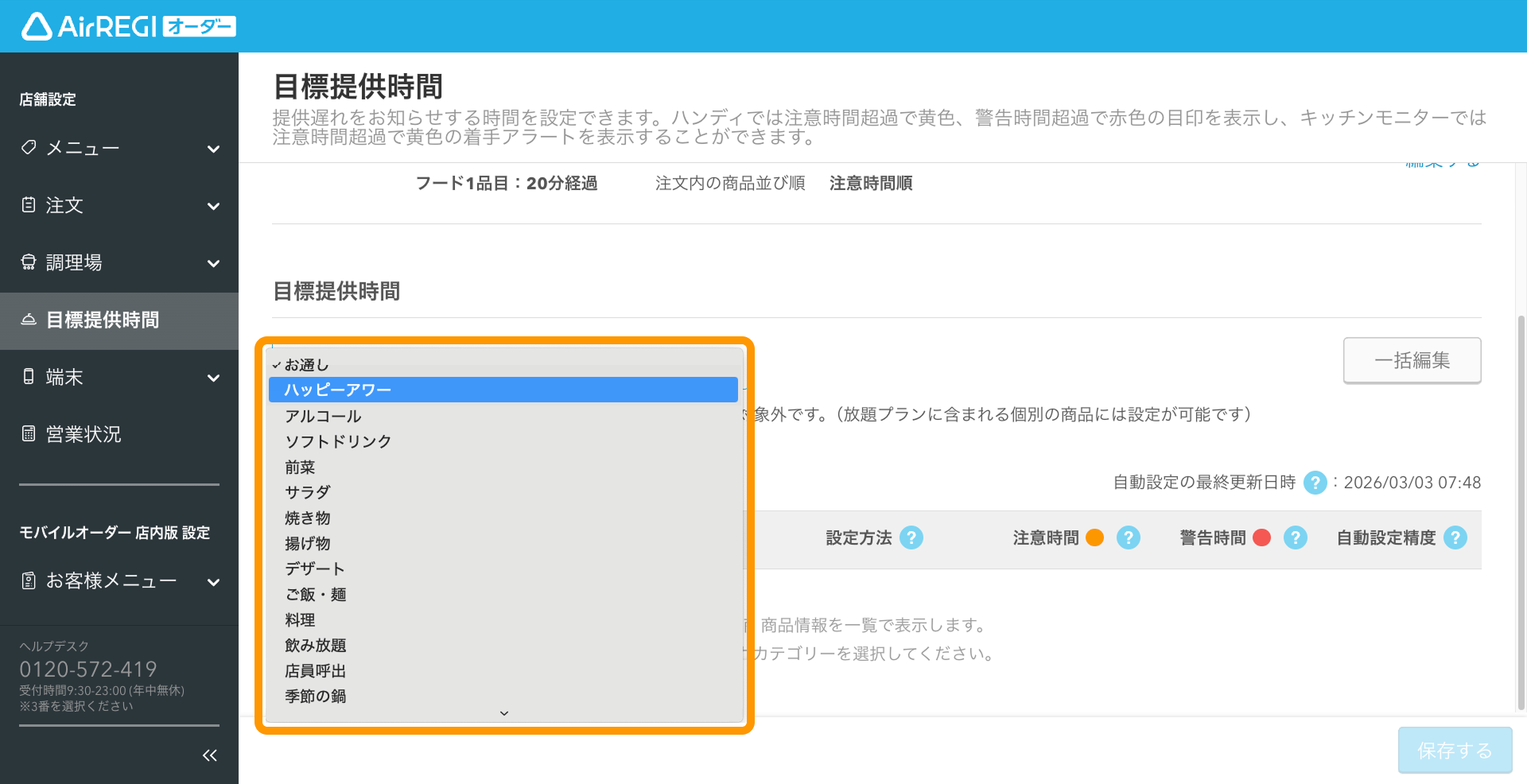Click the 店舗設定 sidebar heading

click(48, 99)
